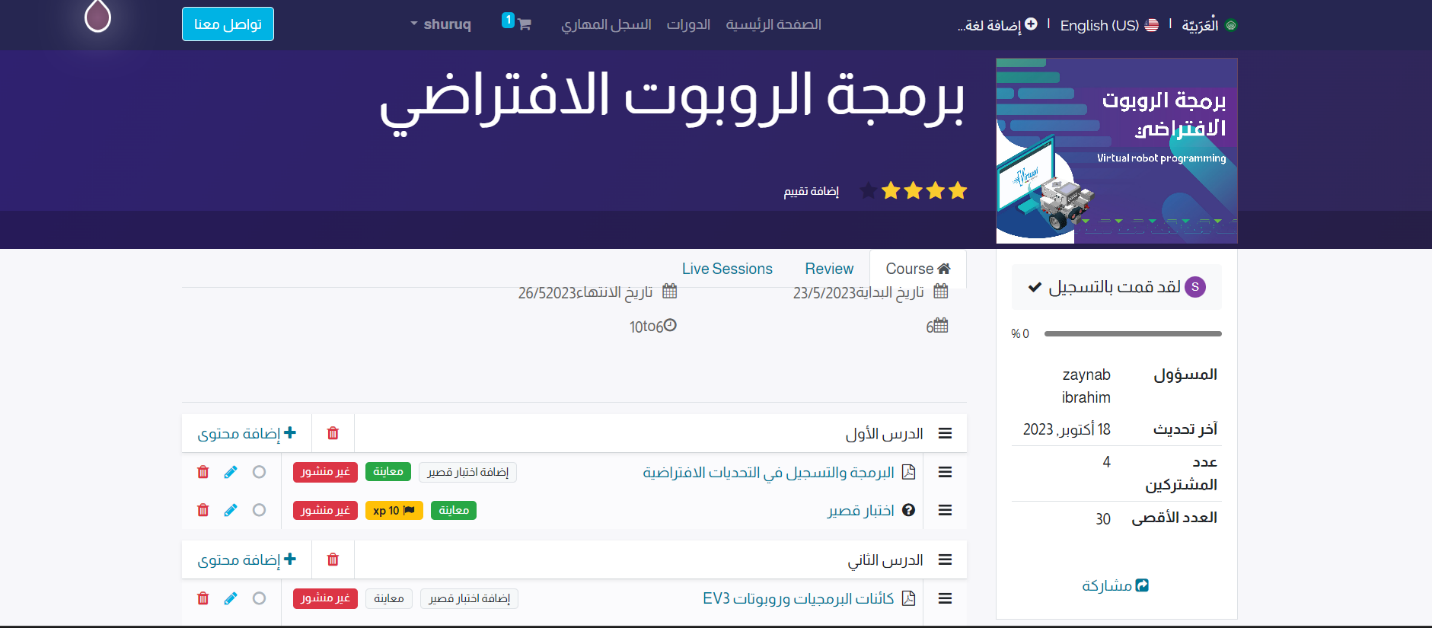Delete the الدرس الأول section with trash icon

(x=333, y=433)
